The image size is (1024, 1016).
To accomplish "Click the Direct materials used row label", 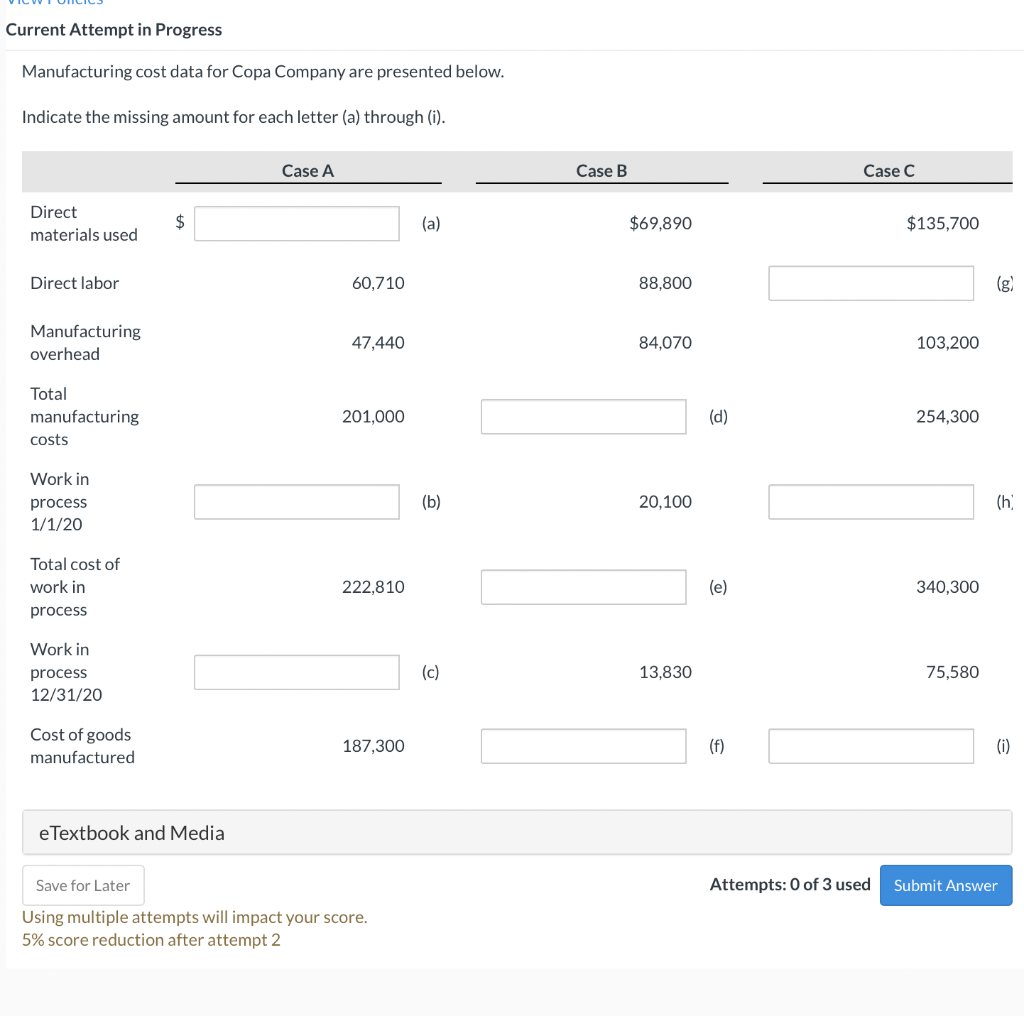I will tap(84, 223).
